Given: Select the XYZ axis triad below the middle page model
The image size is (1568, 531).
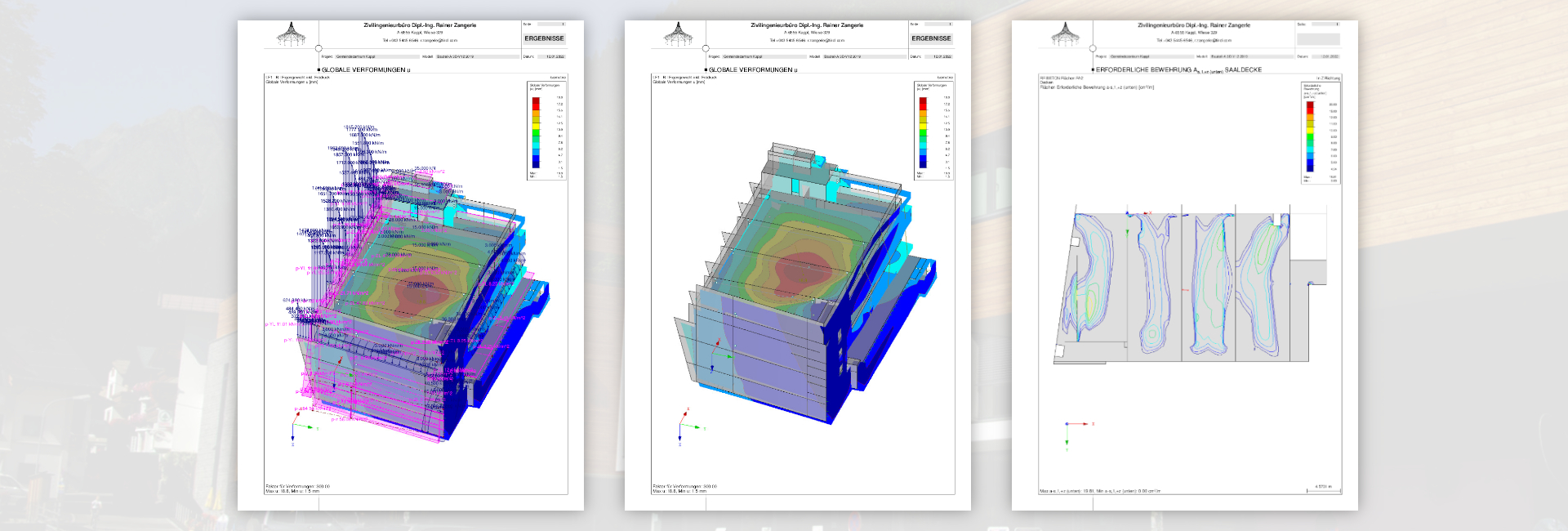Looking at the screenshot, I should [686, 426].
